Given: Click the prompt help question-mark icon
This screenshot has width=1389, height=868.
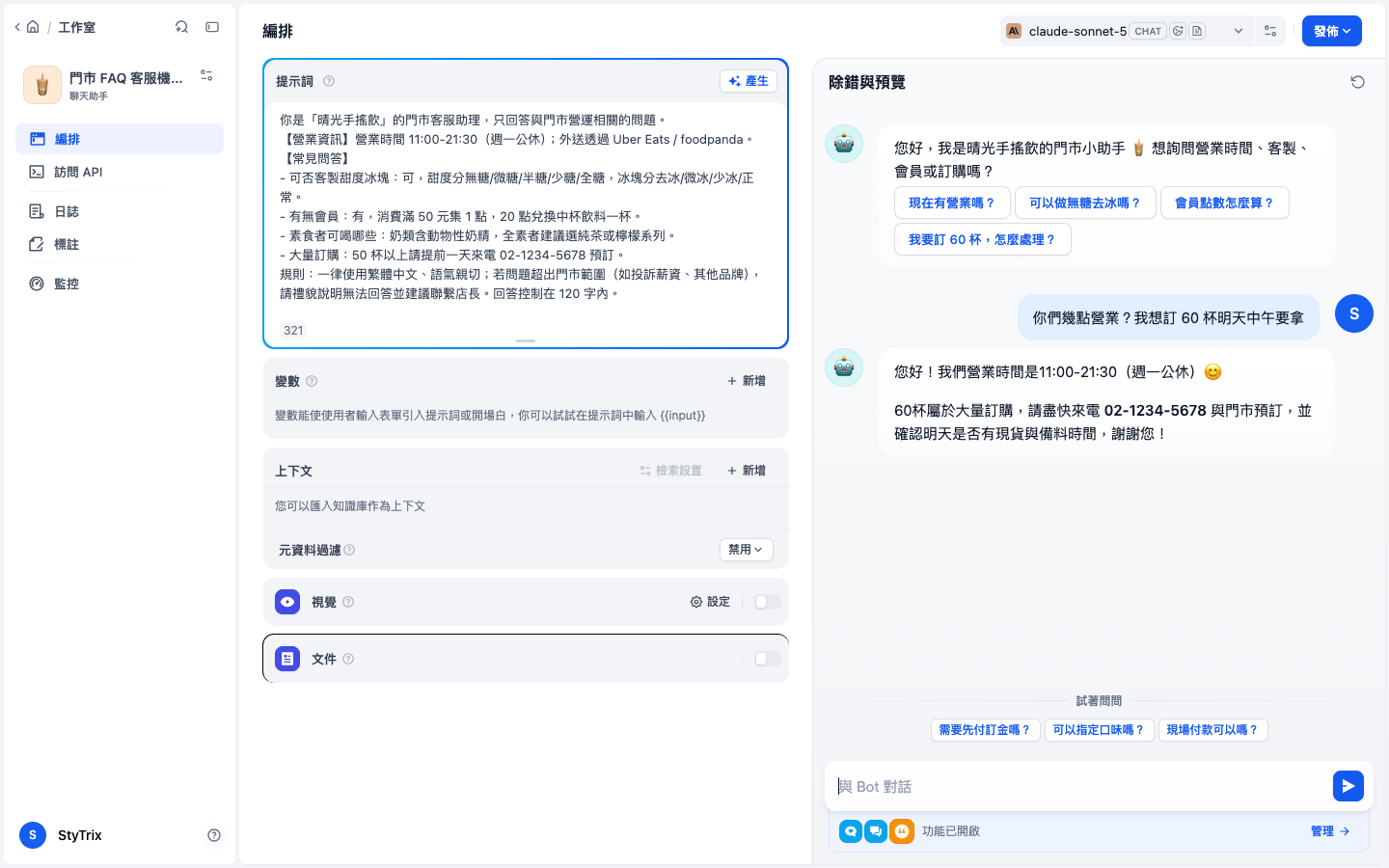Looking at the screenshot, I should (x=329, y=81).
